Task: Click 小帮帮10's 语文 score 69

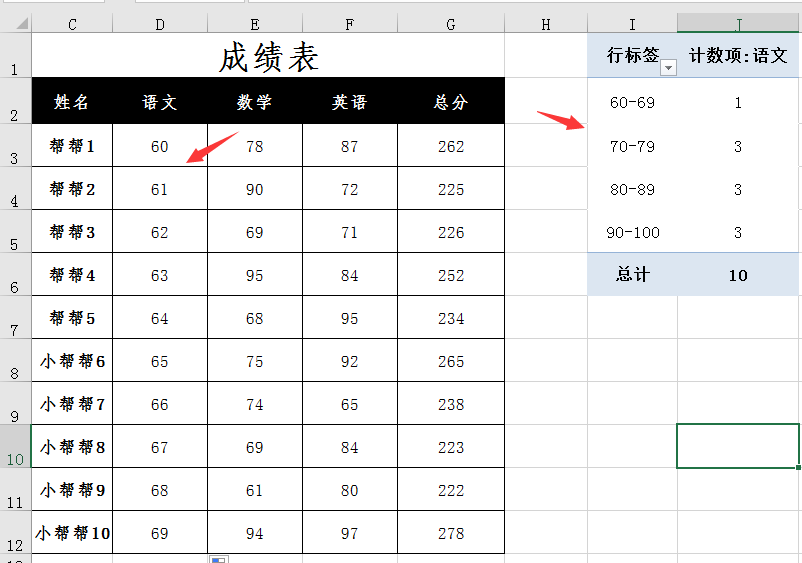Action: pyautogui.click(x=160, y=532)
